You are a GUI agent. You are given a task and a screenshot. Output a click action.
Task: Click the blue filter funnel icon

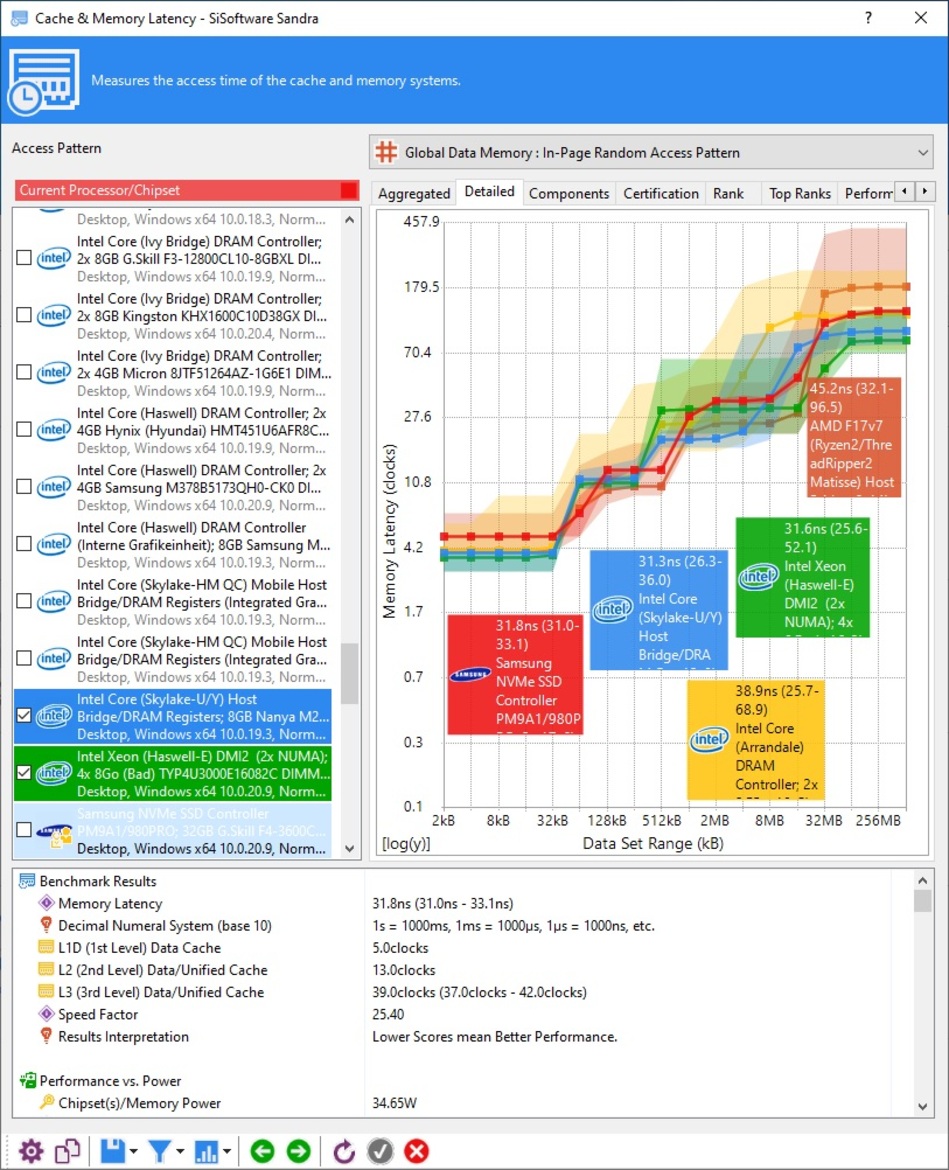click(x=159, y=1151)
